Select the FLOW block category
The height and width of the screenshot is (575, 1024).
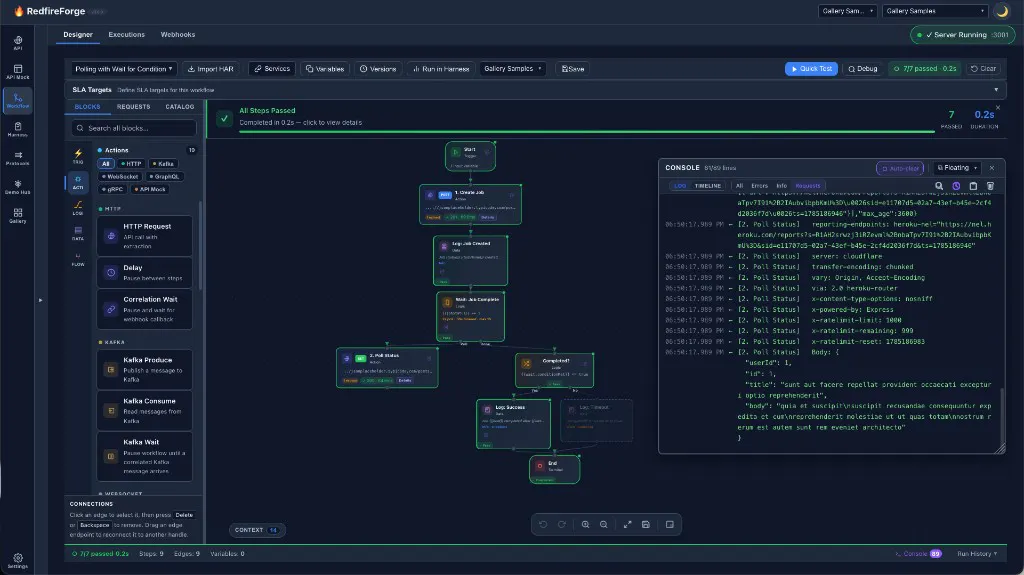(x=78, y=259)
